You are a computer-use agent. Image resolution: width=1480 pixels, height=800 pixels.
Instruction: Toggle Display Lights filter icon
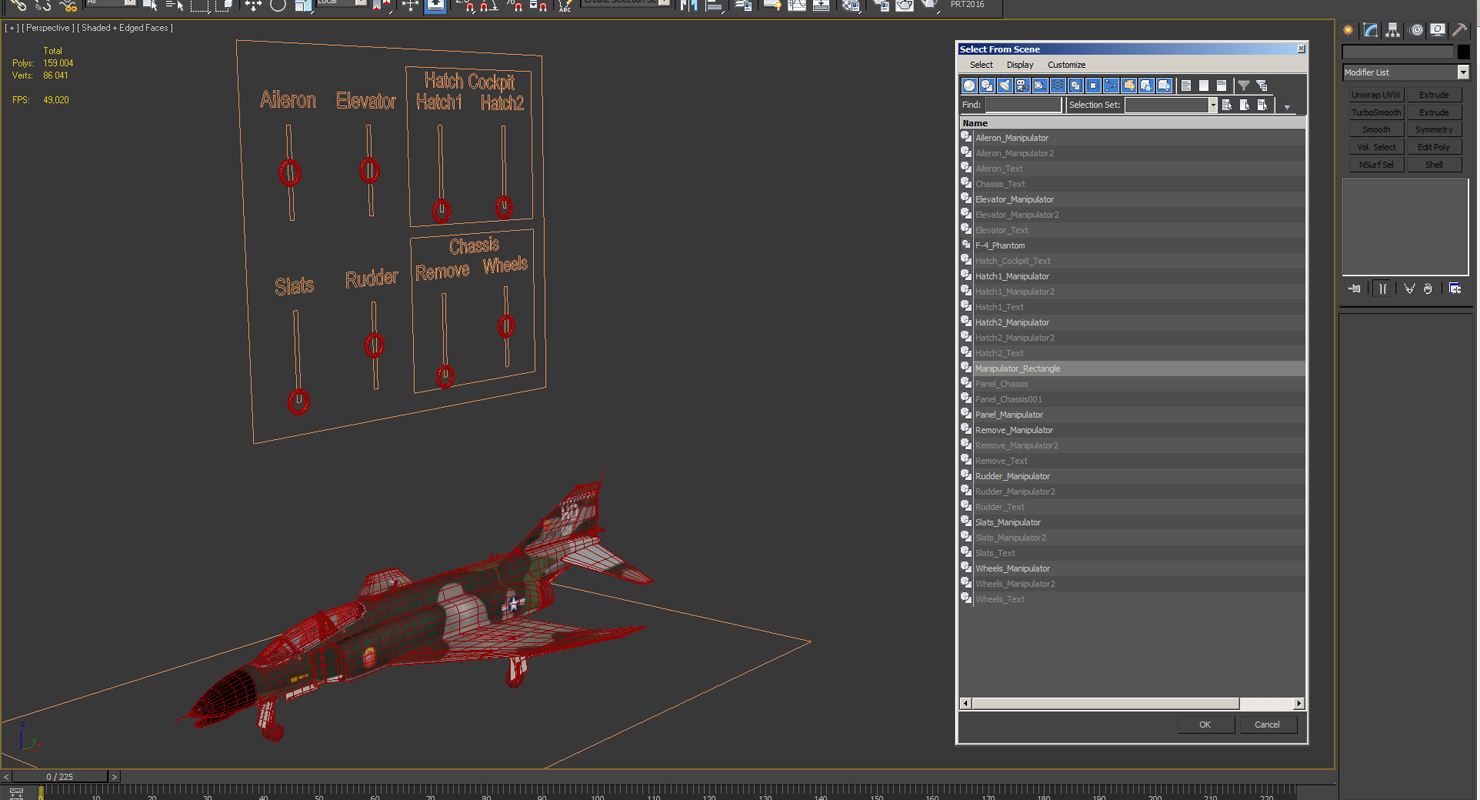(1005, 86)
